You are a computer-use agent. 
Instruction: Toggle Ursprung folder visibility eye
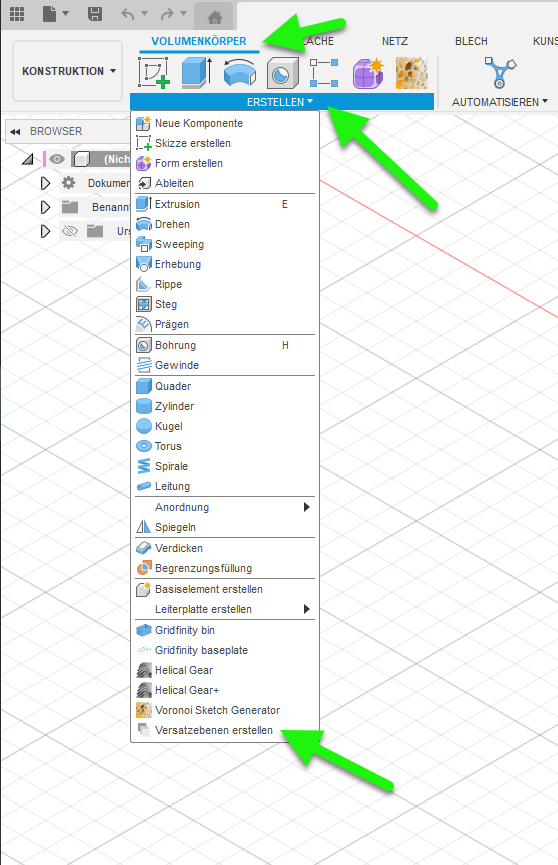click(70, 231)
